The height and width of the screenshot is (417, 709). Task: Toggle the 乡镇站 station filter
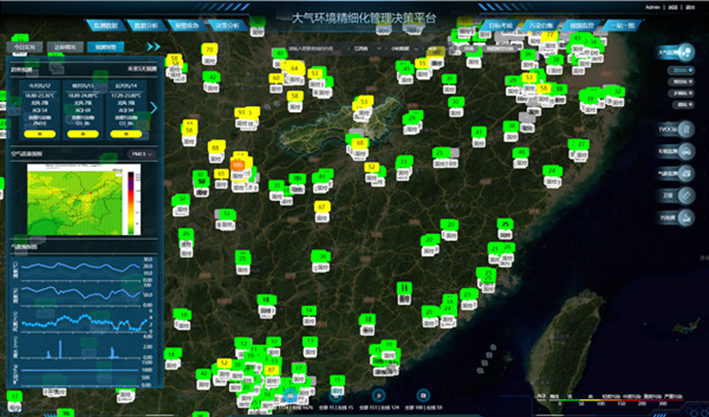(682, 93)
